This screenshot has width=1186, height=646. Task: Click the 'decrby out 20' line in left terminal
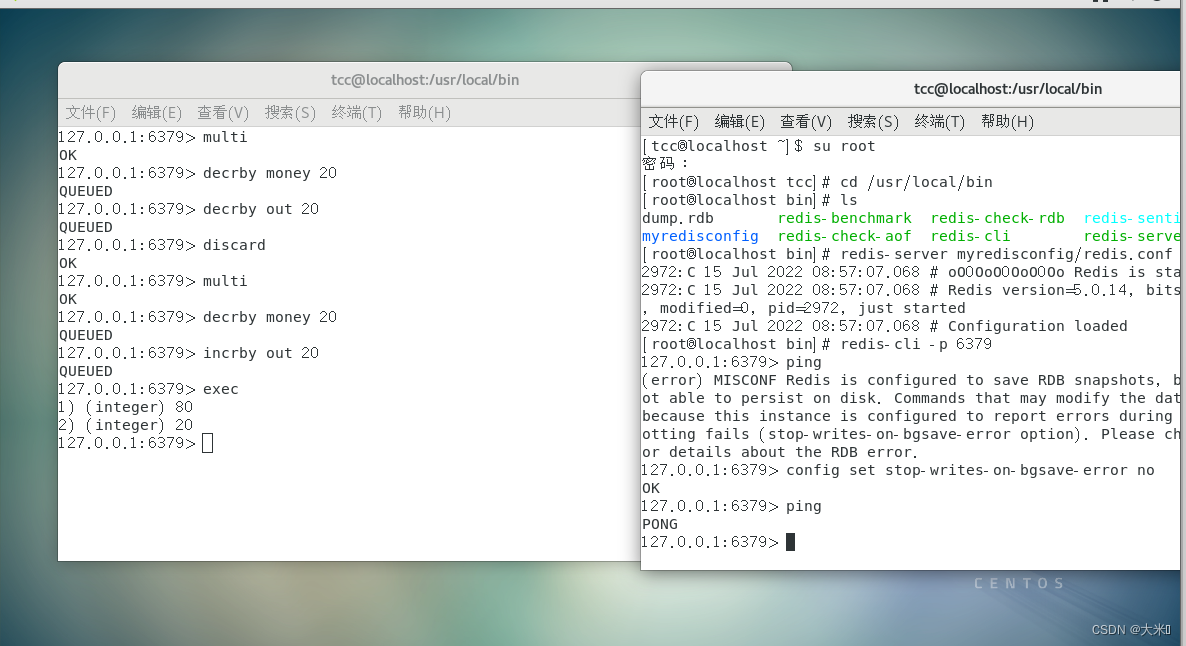pyautogui.click(x=188, y=209)
